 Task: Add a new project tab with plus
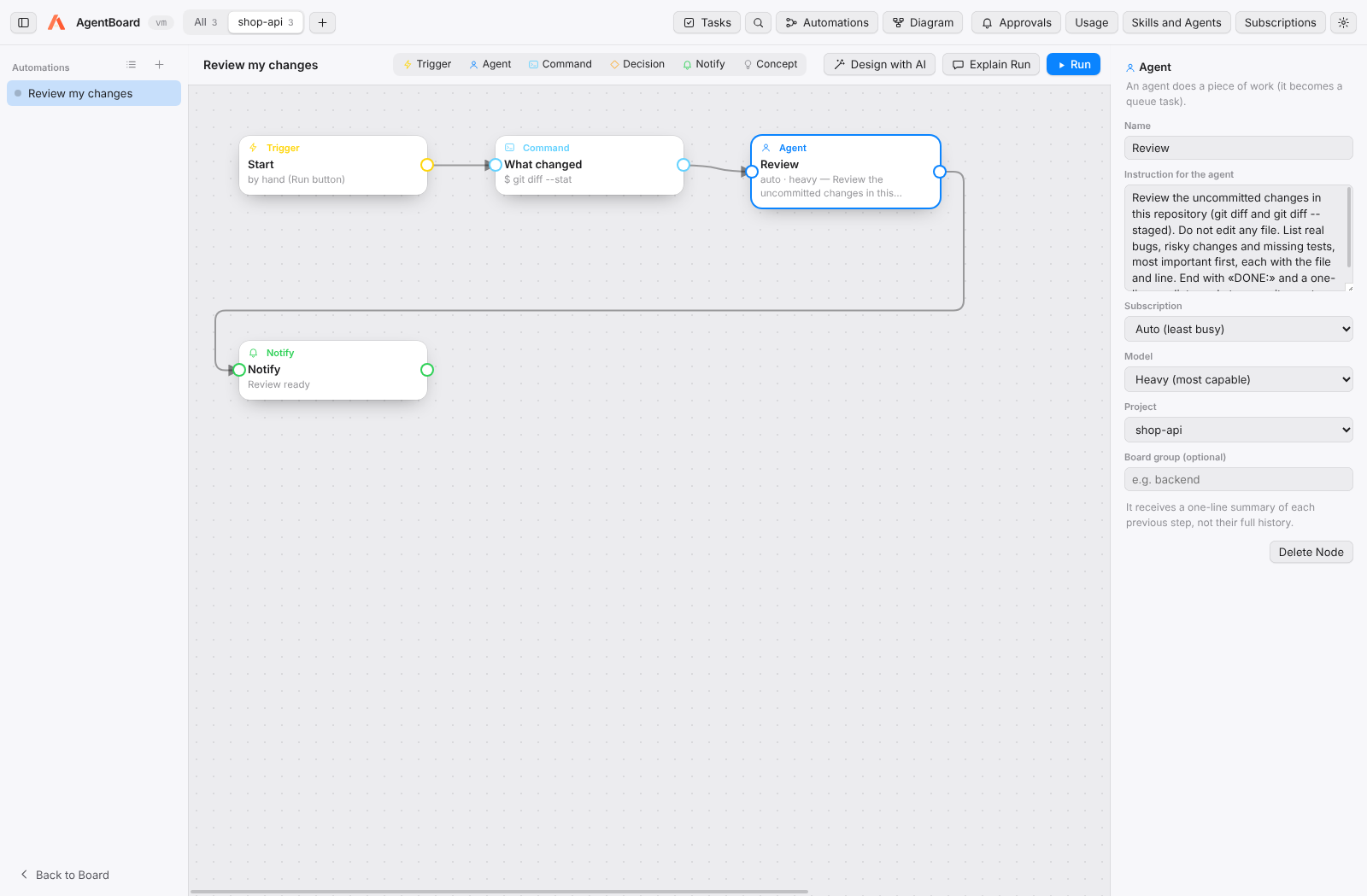click(322, 22)
